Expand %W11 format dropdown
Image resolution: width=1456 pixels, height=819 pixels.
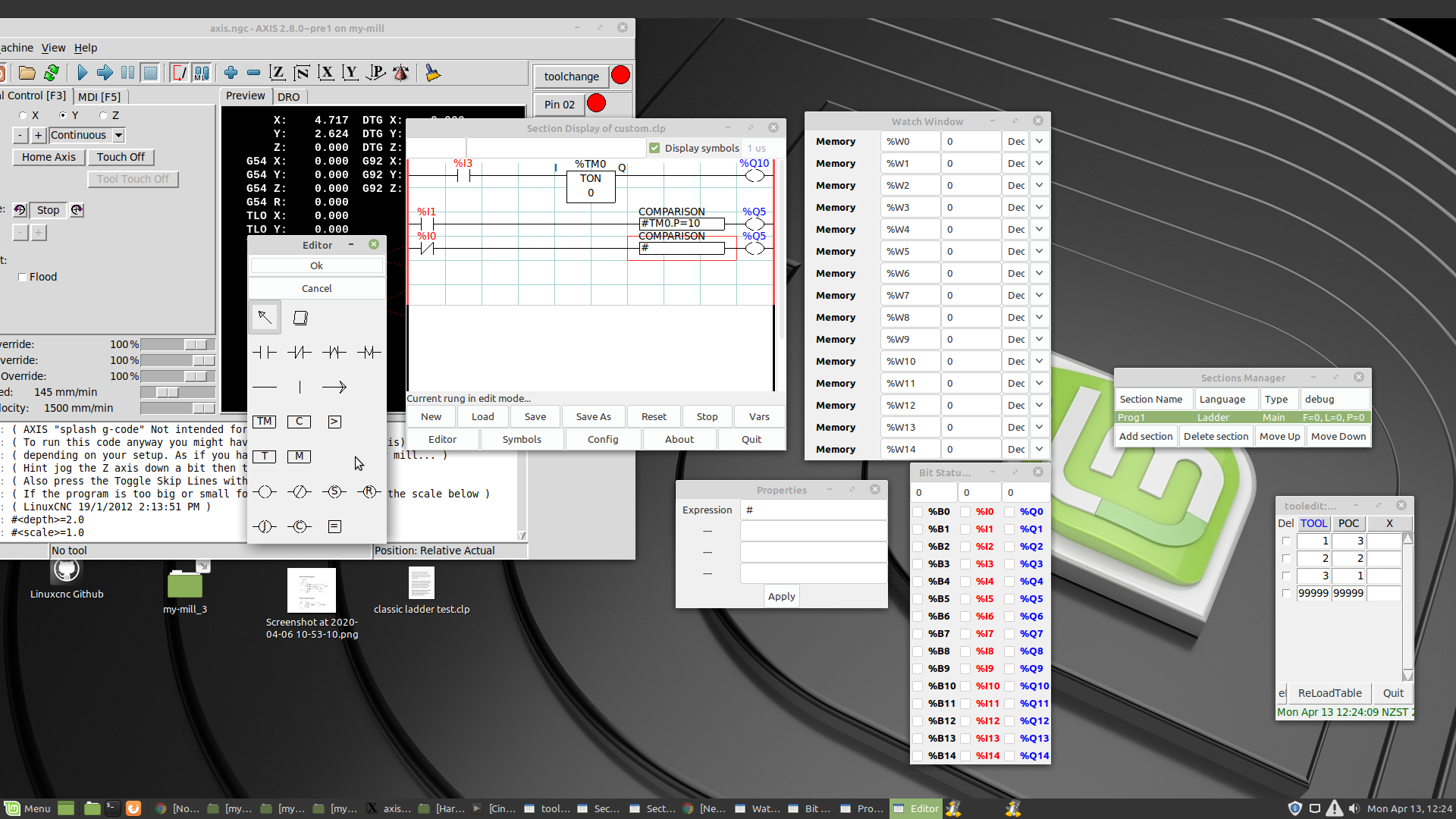click(x=1039, y=383)
